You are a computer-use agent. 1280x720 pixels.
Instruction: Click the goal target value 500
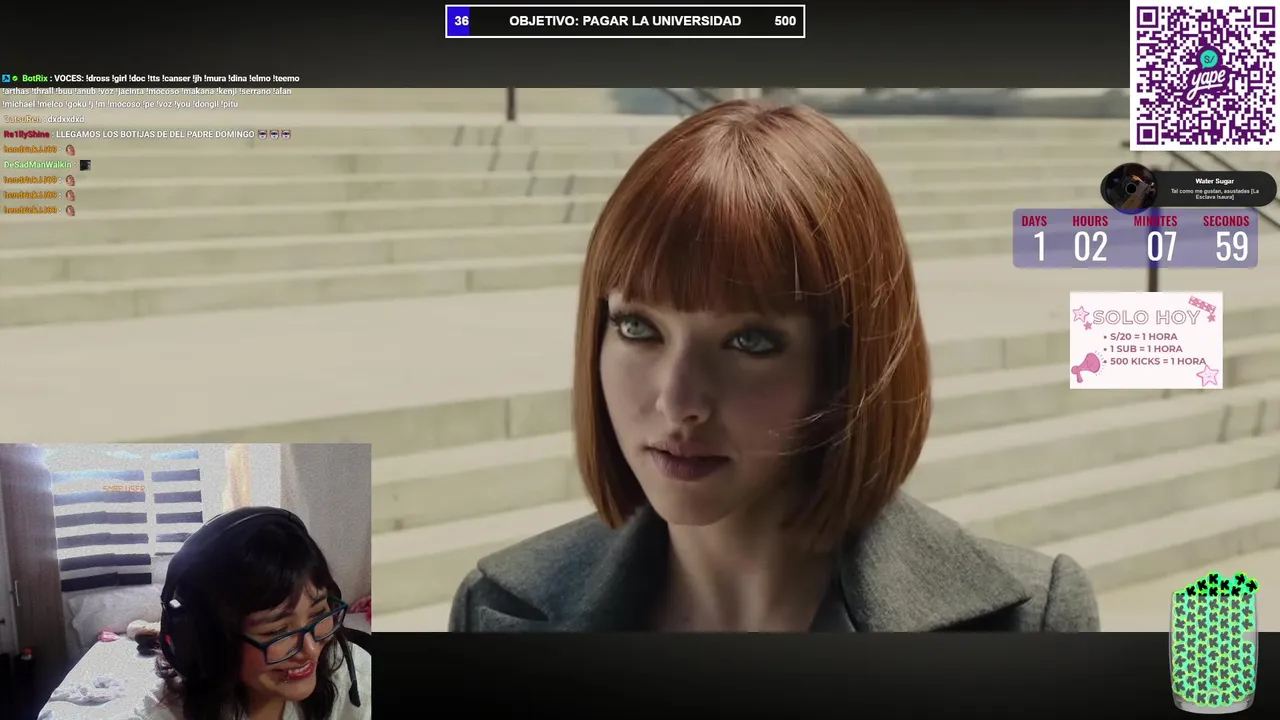point(785,21)
